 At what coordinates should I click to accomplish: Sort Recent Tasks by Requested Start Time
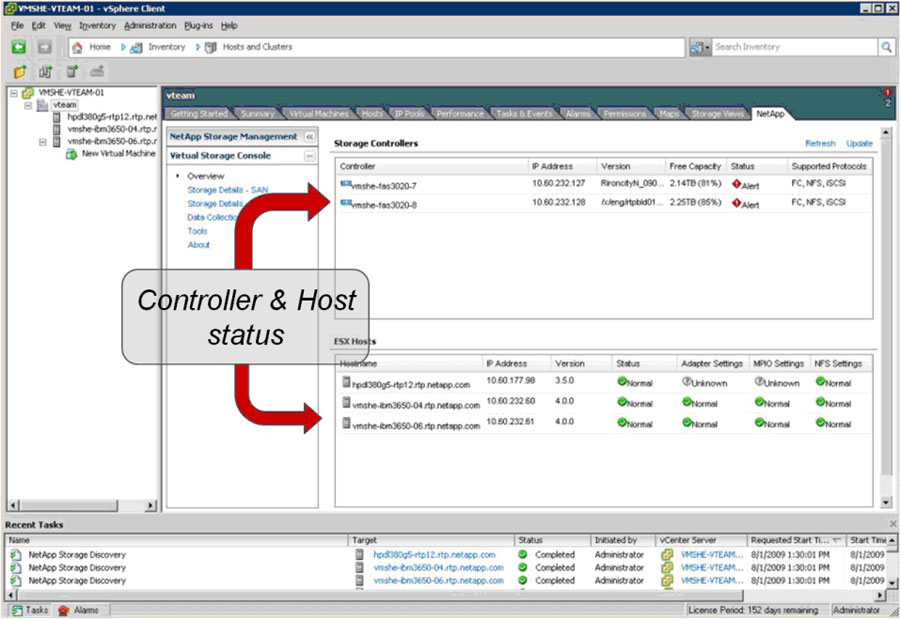[796, 540]
